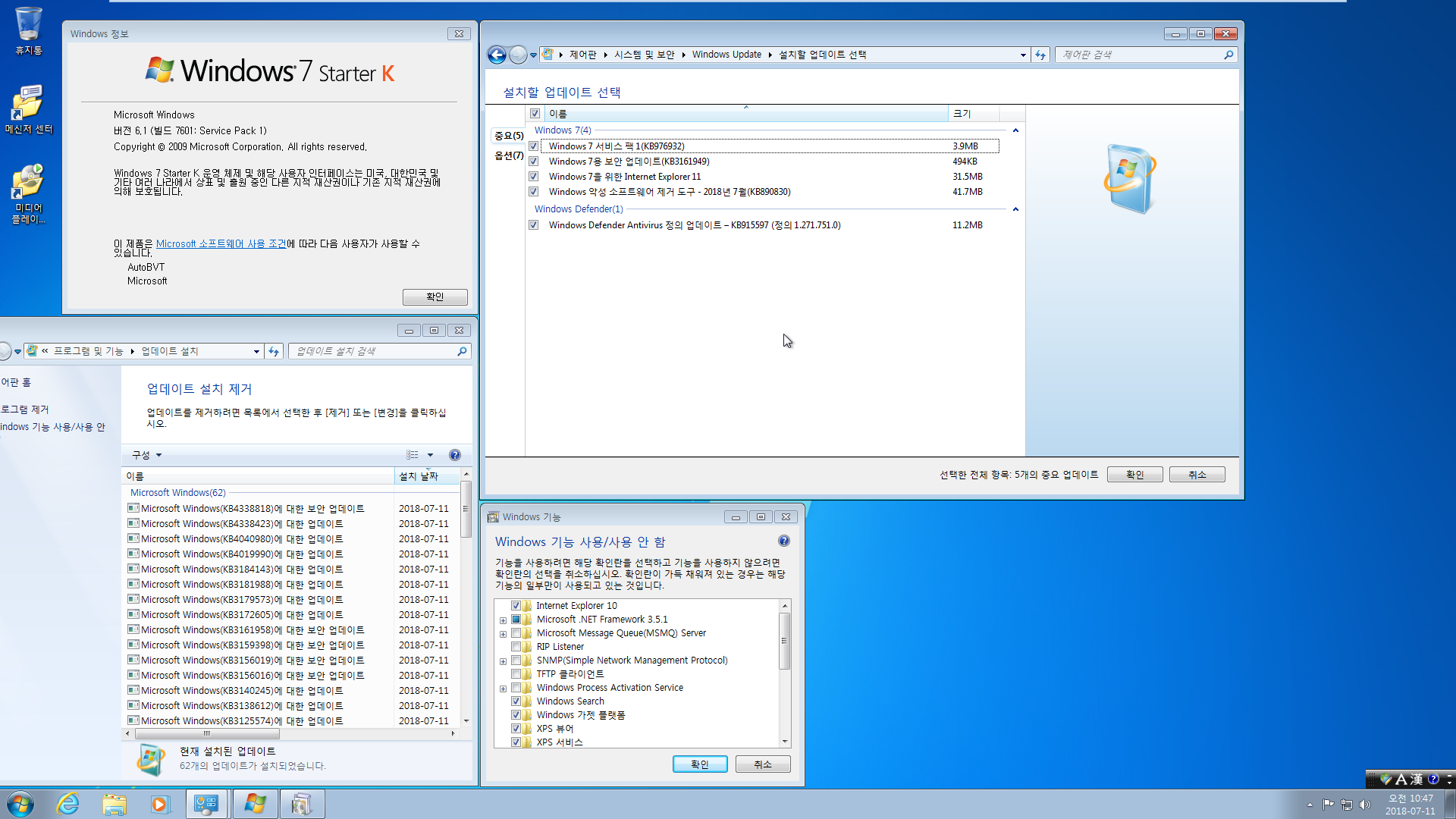Open Action Center flag in system tray
Image resolution: width=1456 pixels, height=819 pixels.
[1328, 805]
